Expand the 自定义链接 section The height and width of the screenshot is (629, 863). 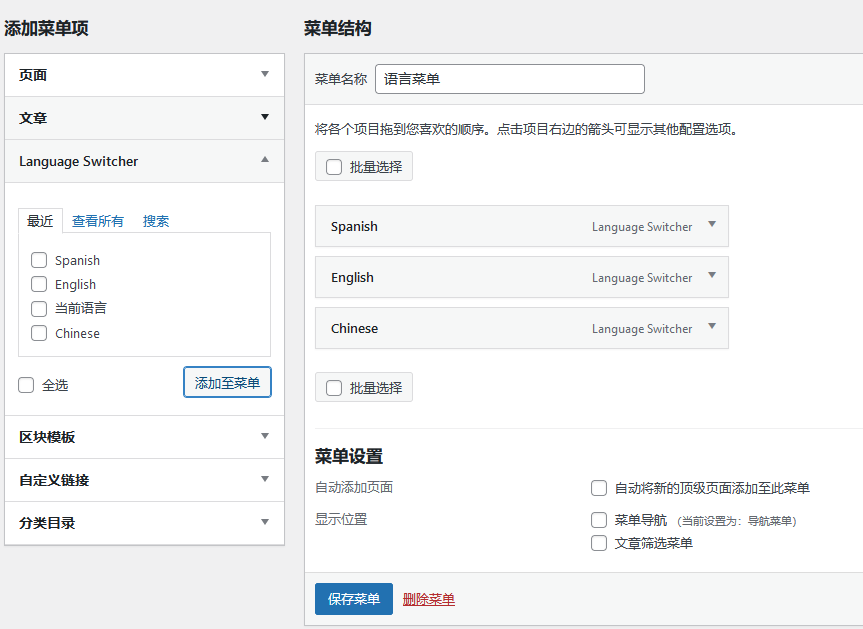click(264, 479)
